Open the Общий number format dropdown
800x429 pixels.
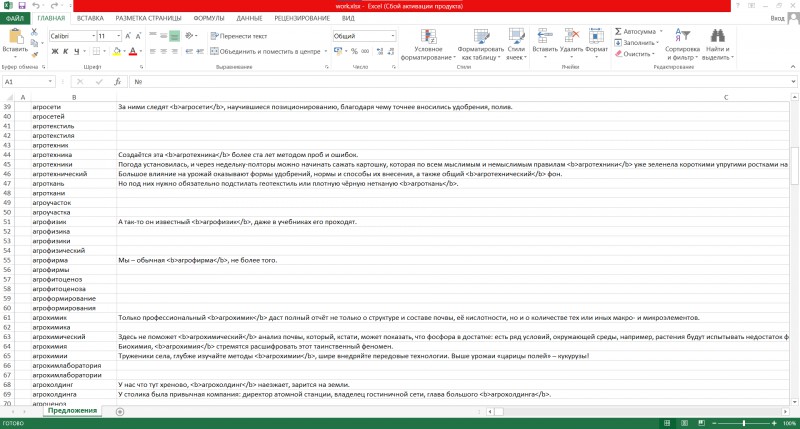pyautogui.click(x=393, y=36)
